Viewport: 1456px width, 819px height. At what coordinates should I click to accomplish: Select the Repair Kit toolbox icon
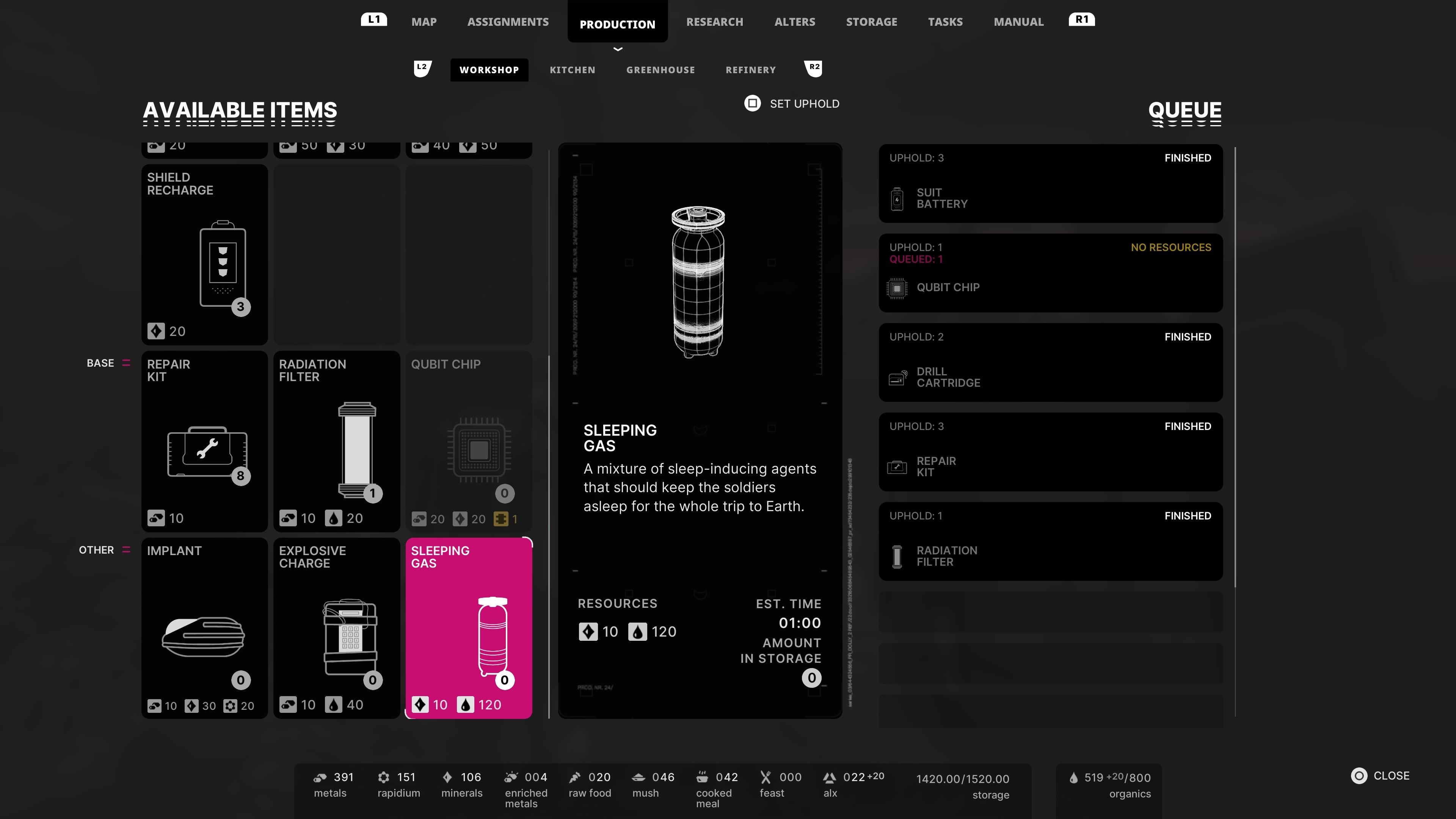click(x=207, y=452)
